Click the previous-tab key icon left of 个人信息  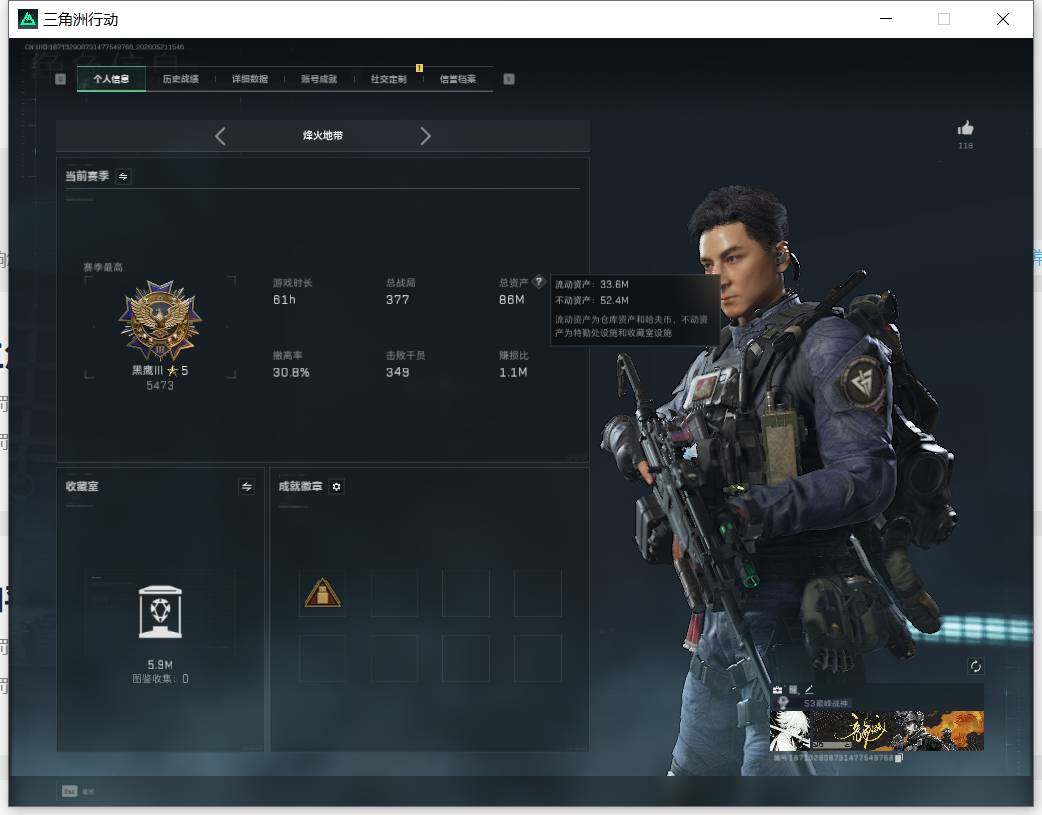click(x=60, y=79)
